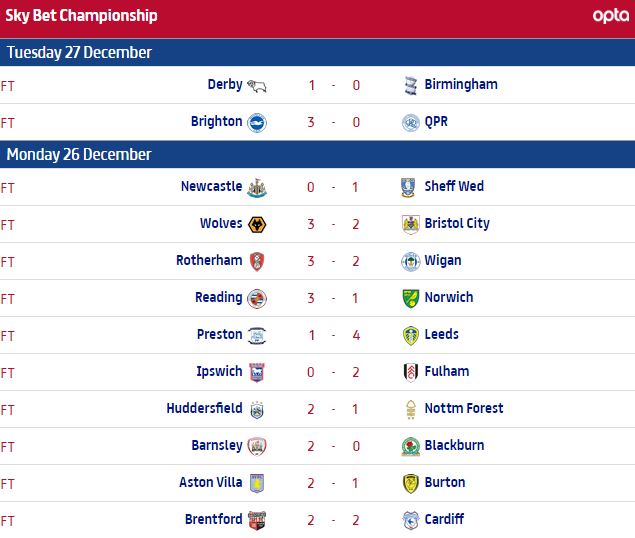Click the Leeds club badge icon
The image size is (635, 538).
(x=409, y=336)
